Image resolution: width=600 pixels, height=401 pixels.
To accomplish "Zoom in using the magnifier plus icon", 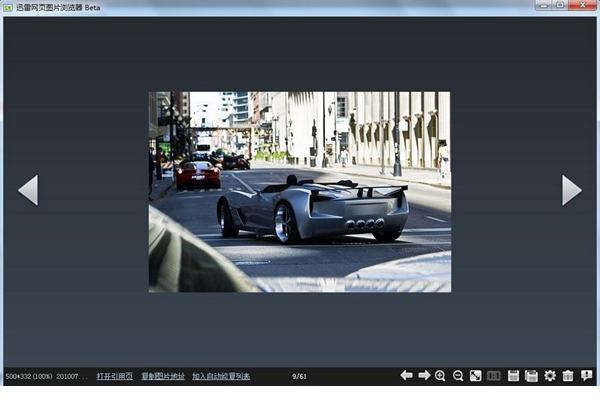I will click(441, 376).
